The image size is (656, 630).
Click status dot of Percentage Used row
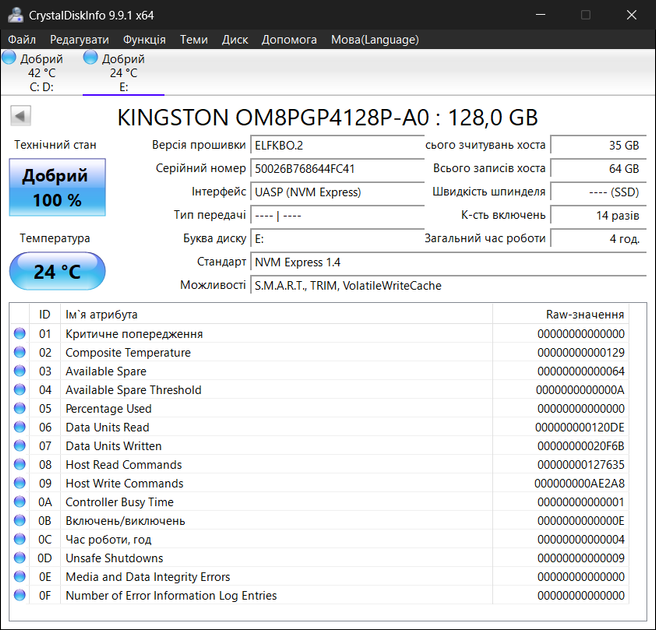[20, 408]
